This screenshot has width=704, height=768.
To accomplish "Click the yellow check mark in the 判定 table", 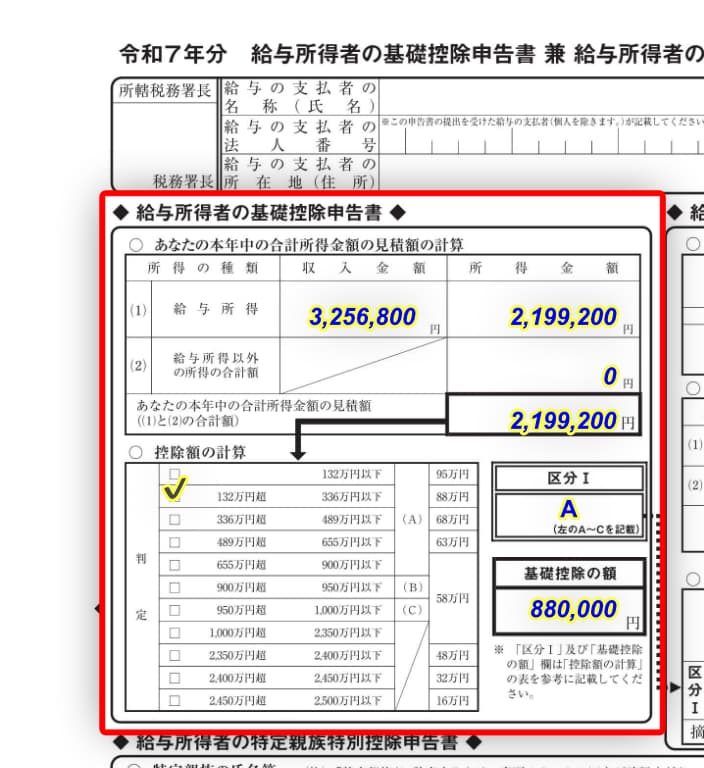I will pos(175,491).
